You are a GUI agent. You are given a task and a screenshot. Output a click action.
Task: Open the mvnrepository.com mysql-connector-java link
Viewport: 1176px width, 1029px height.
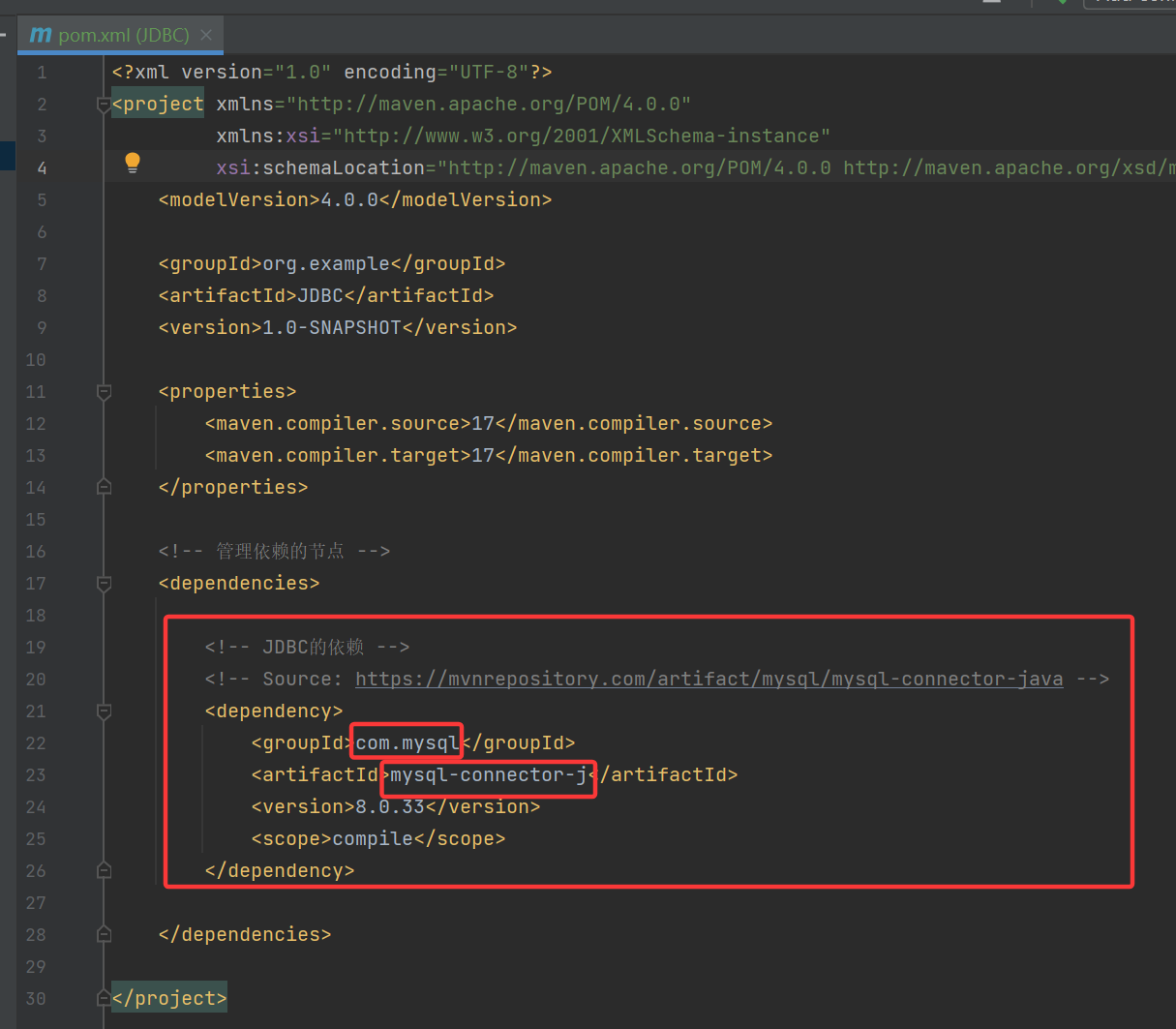click(x=709, y=679)
